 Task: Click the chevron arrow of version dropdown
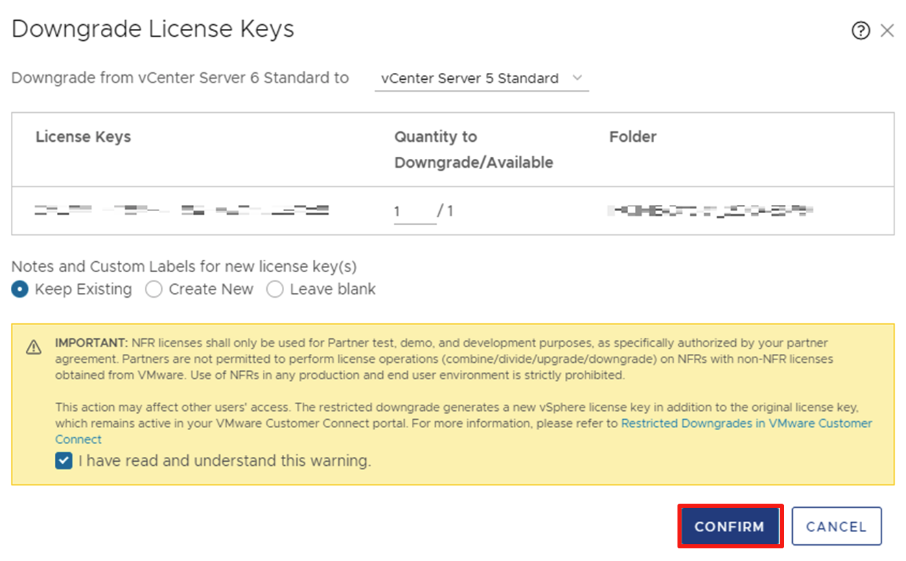pos(577,78)
